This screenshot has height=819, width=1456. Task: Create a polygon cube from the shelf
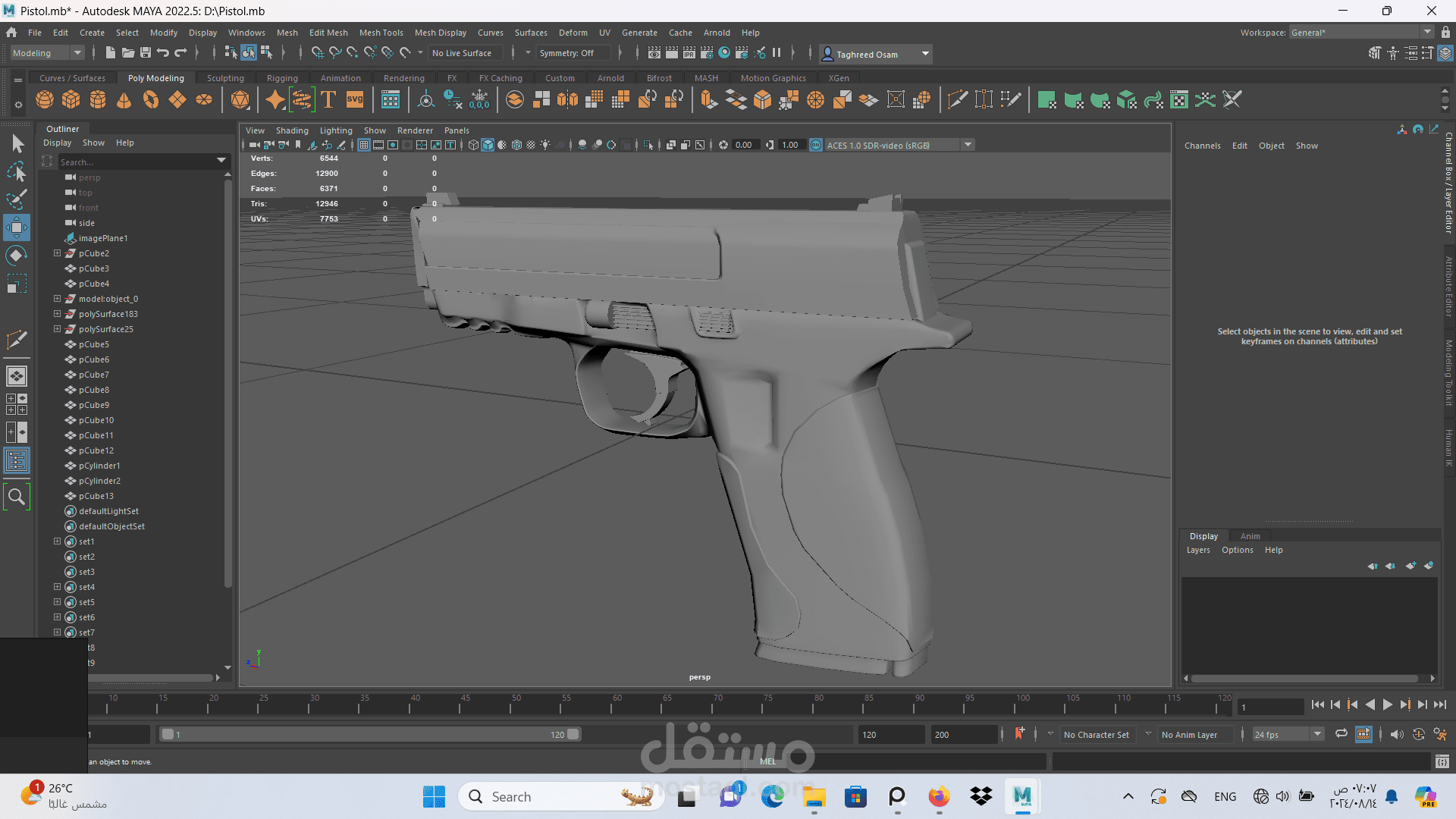coord(71,100)
